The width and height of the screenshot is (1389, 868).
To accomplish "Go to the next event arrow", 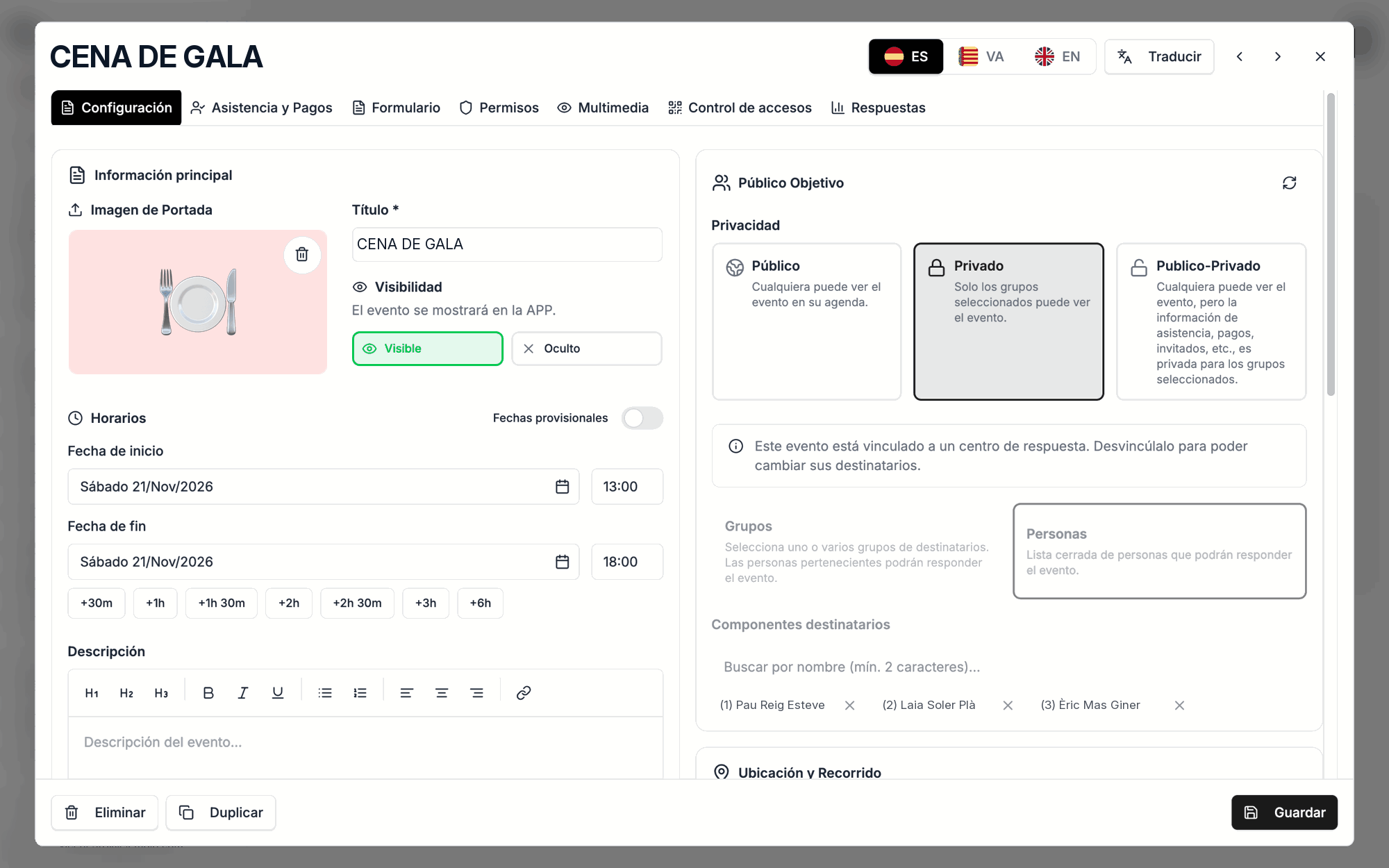I will [1278, 57].
